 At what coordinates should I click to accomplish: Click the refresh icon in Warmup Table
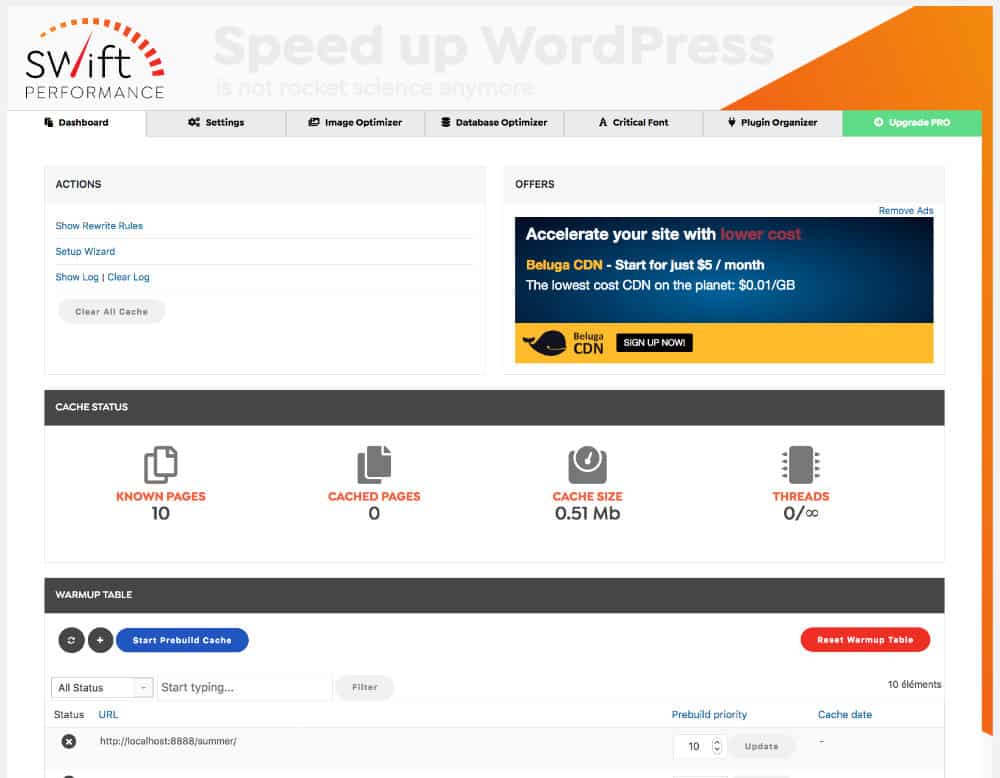point(71,640)
